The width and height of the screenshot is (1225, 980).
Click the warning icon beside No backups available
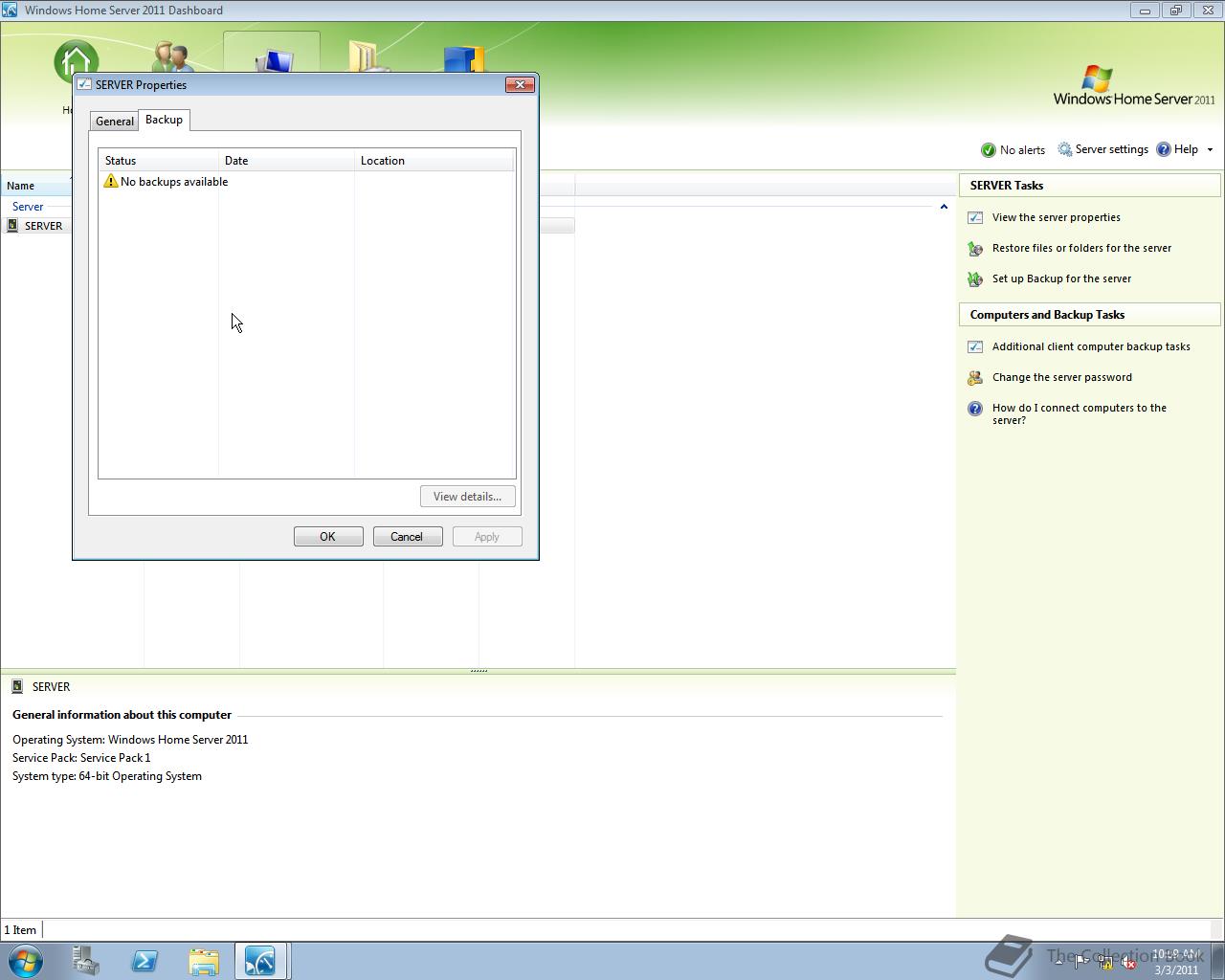111,181
